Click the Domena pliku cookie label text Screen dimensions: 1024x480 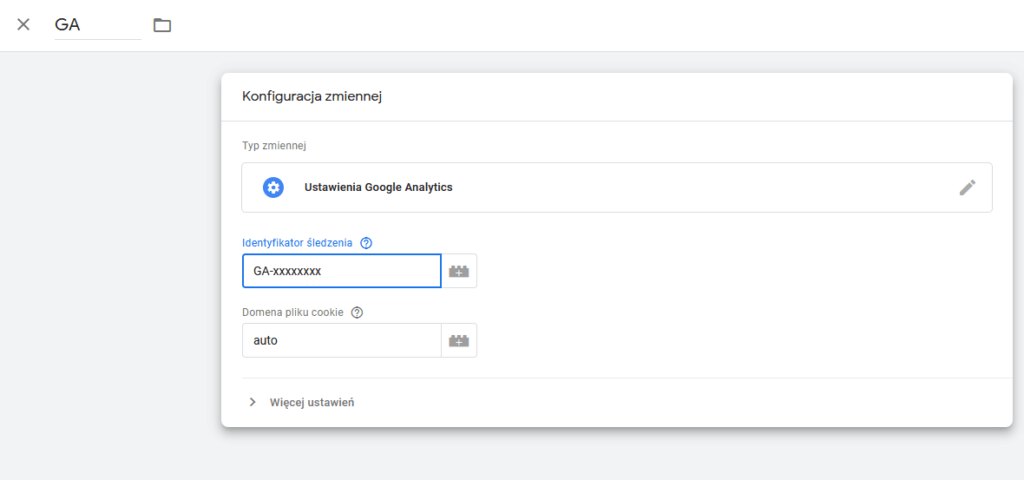point(293,312)
